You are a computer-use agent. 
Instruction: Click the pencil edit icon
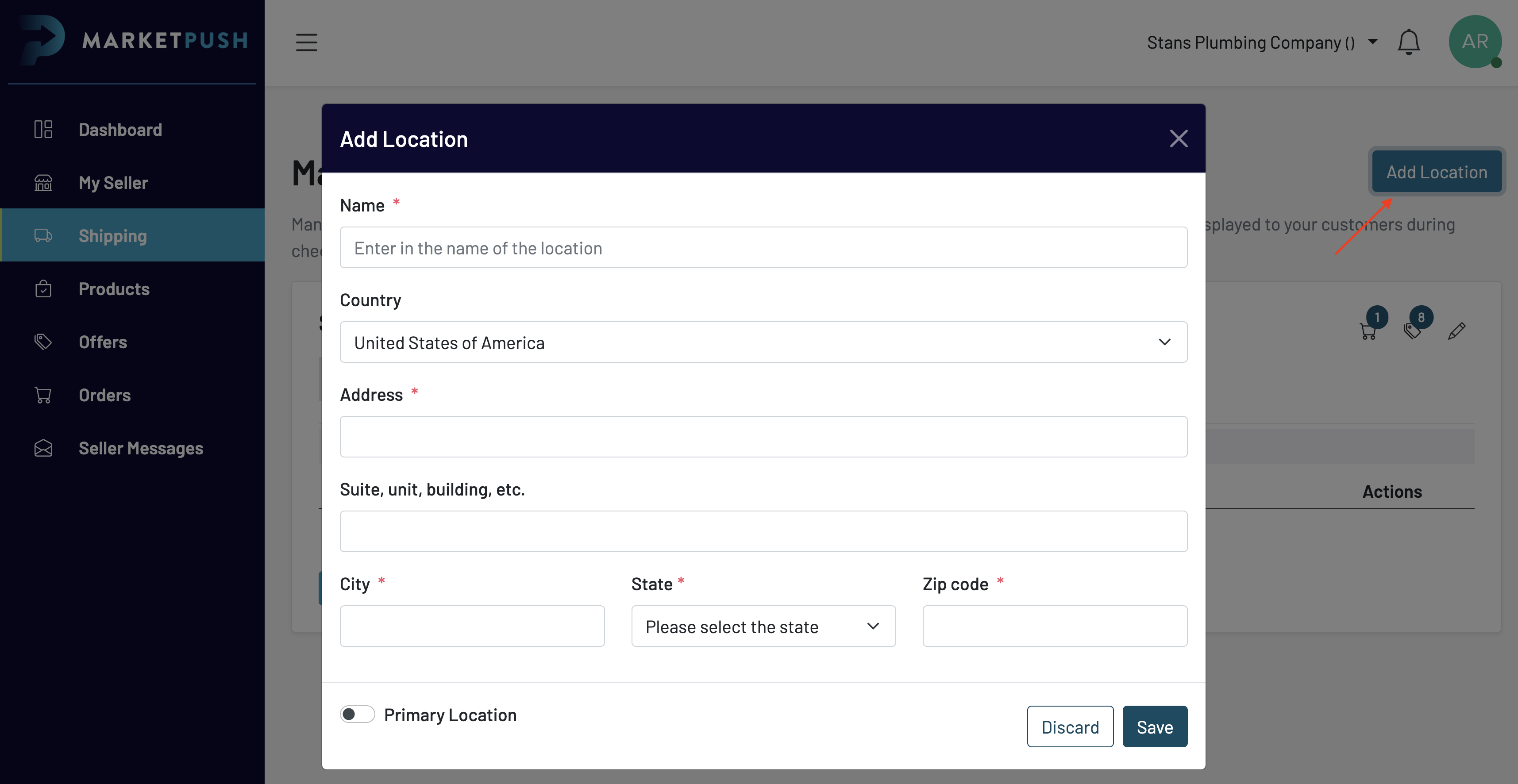[x=1456, y=331]
